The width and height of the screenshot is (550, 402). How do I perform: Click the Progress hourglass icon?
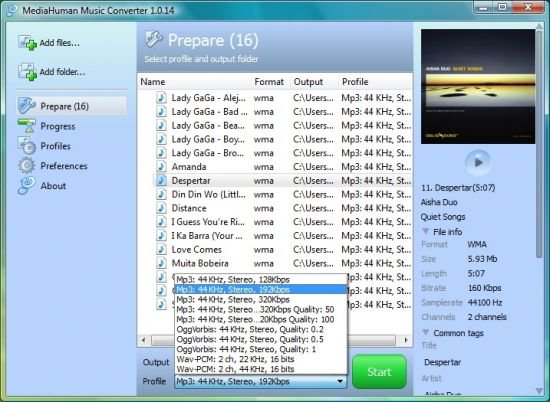click(x=27, y=126)
